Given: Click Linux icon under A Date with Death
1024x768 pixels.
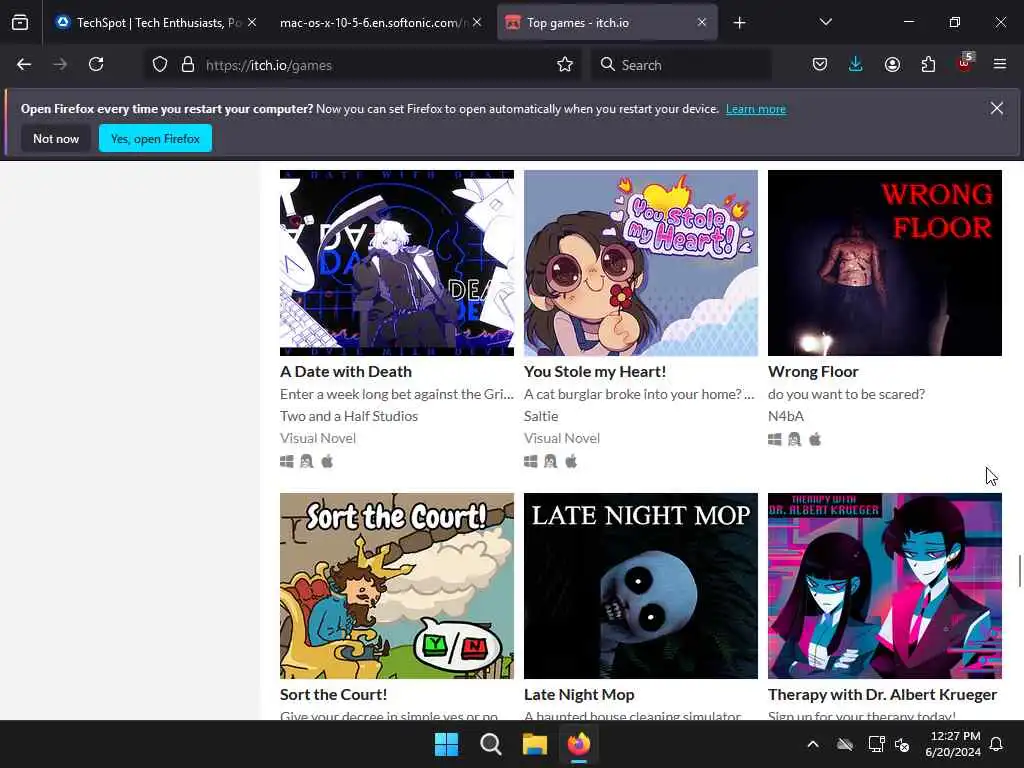Looking at the screenshot, I should (x=307, y=462).
